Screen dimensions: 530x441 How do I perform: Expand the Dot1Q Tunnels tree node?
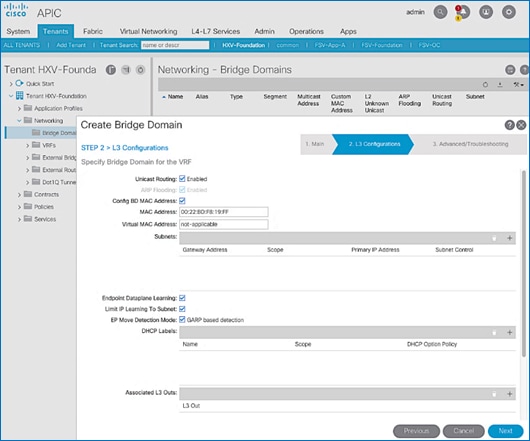point(27,182)
